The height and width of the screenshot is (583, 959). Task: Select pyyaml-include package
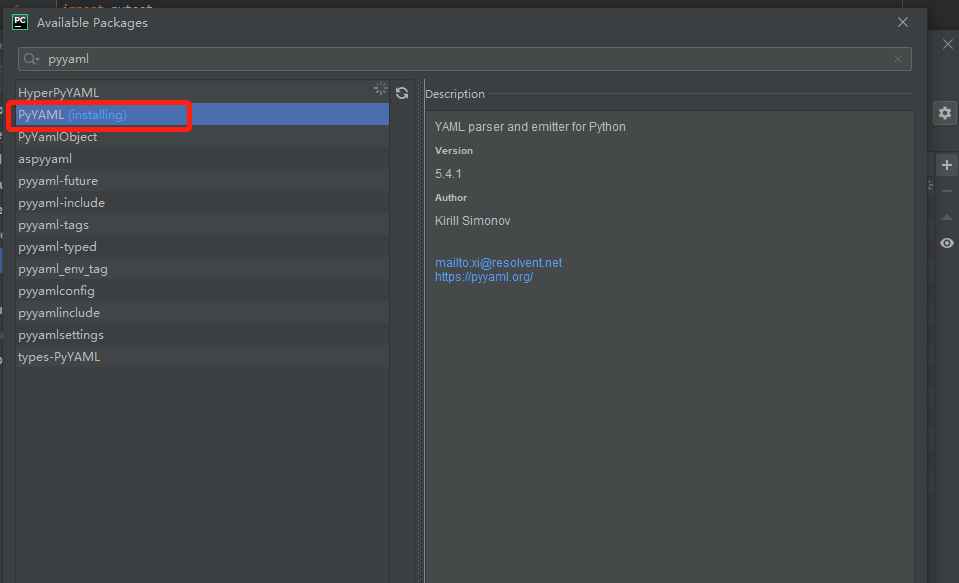202,202
